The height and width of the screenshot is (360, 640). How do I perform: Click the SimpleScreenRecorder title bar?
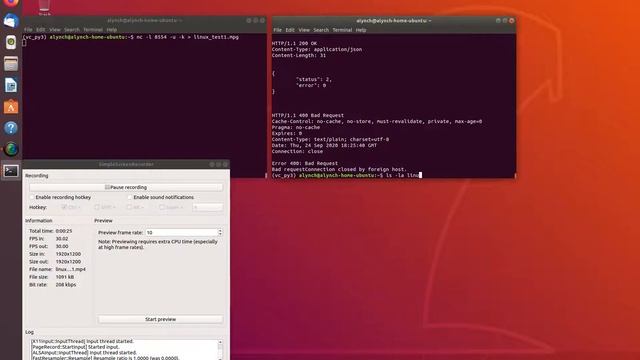(127, 164)
